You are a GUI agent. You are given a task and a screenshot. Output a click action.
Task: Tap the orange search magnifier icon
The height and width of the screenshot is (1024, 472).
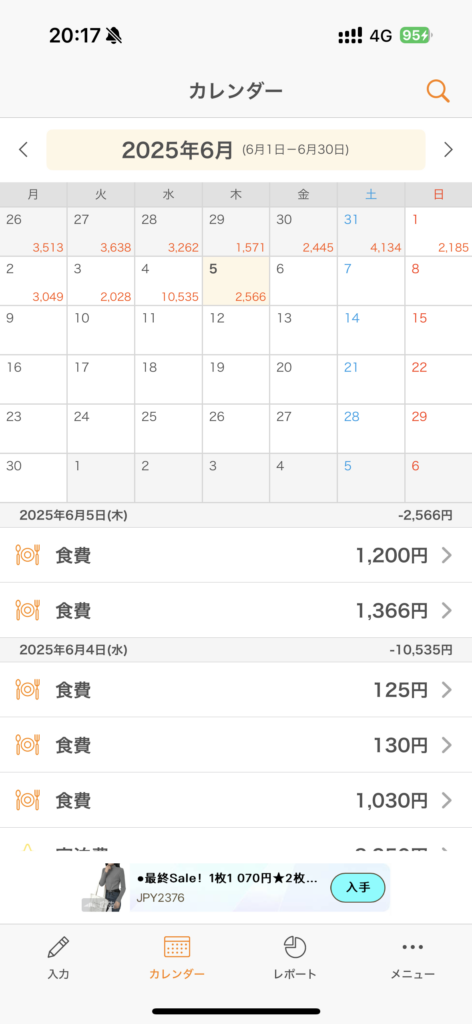(438, 91)
